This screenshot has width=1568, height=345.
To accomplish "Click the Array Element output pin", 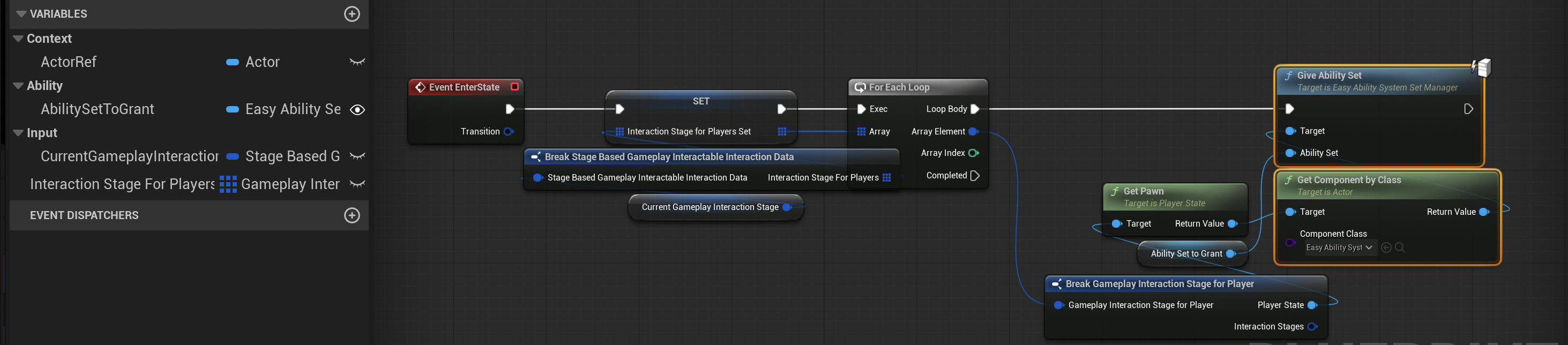I will 973,131.
